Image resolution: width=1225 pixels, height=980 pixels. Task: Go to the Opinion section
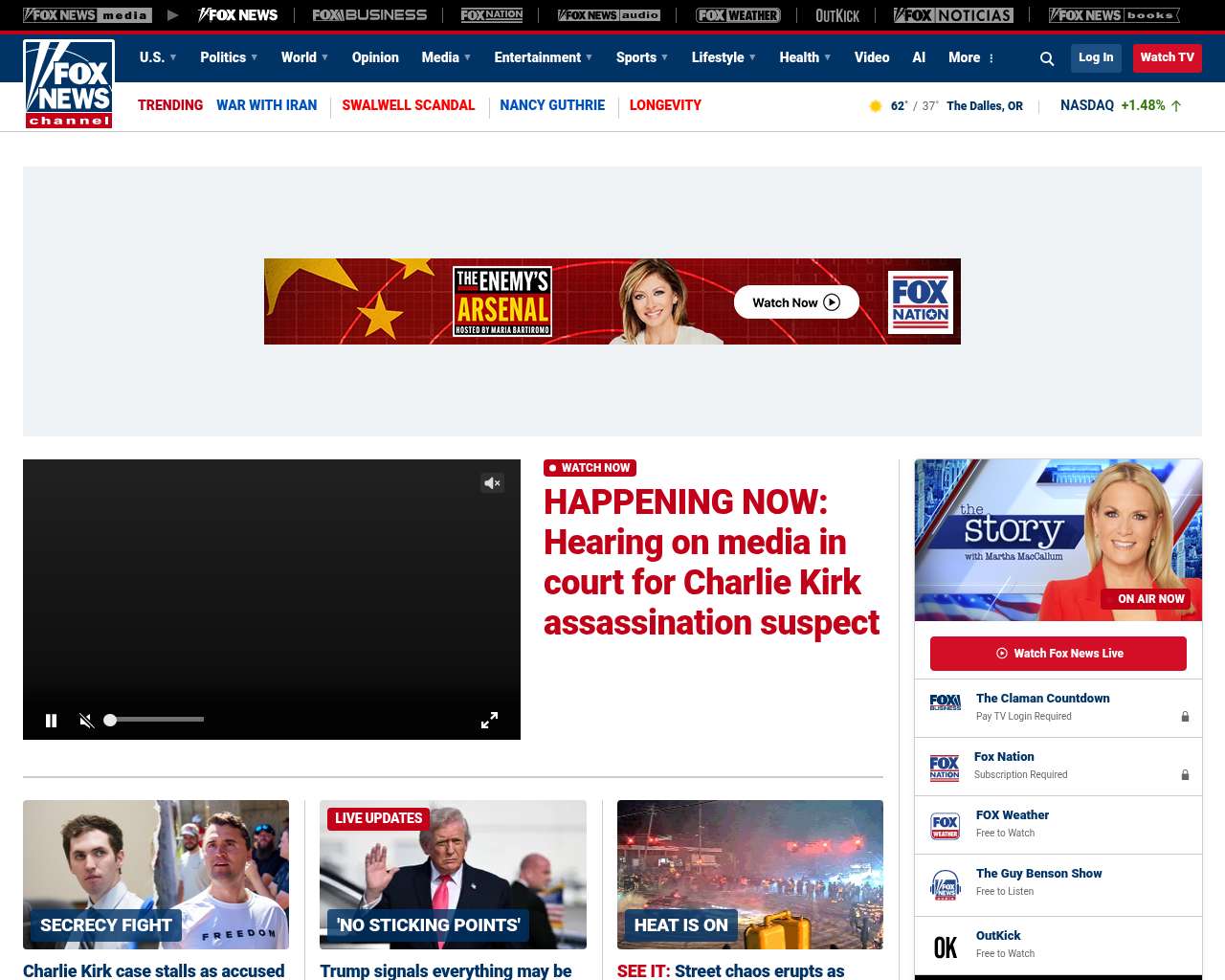coord(375,57)
